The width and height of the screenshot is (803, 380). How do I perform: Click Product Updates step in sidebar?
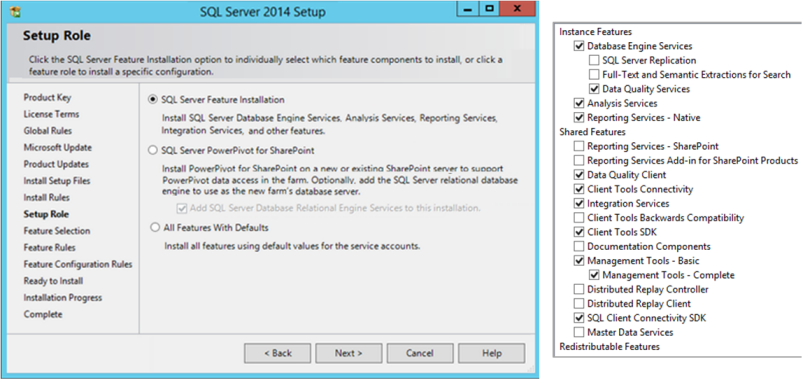(x=56, y=164)
